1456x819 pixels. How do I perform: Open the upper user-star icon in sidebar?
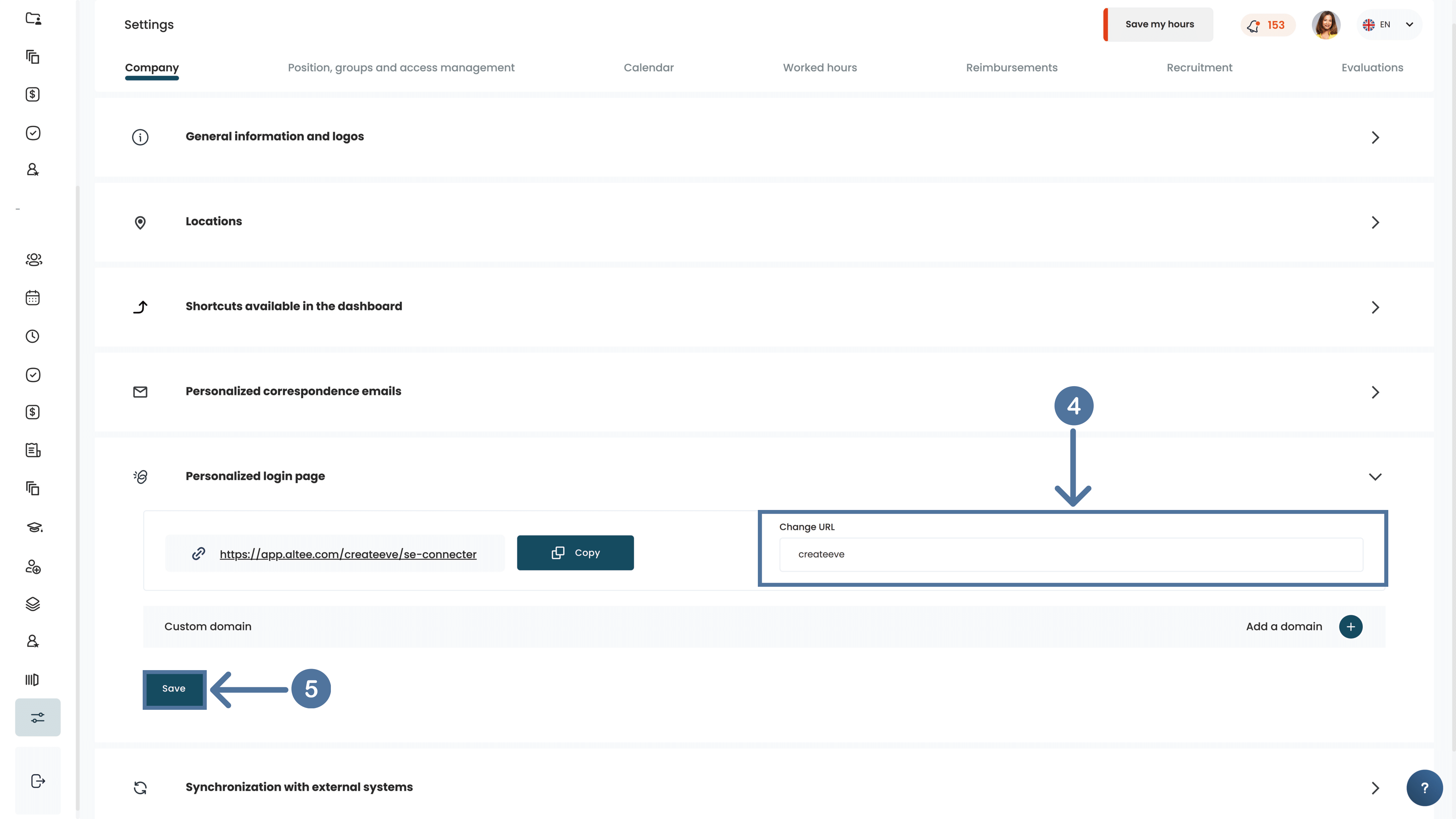point(33,170)
